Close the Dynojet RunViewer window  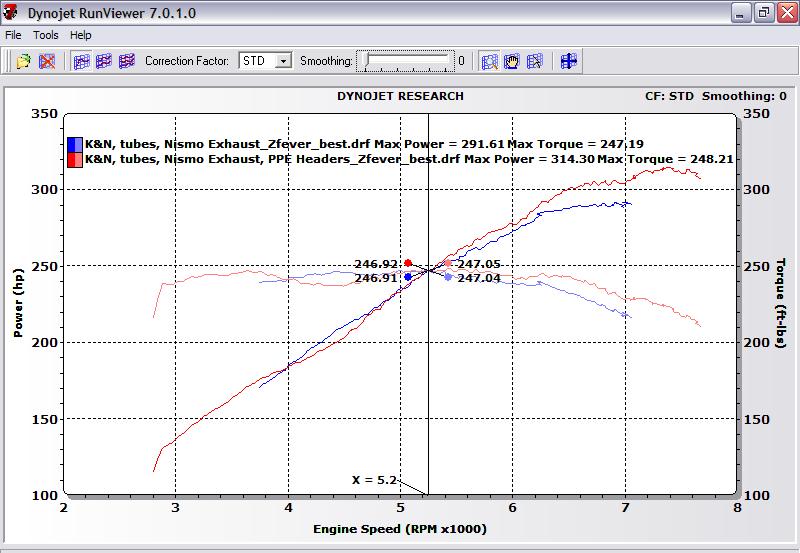tap(787, 13)
